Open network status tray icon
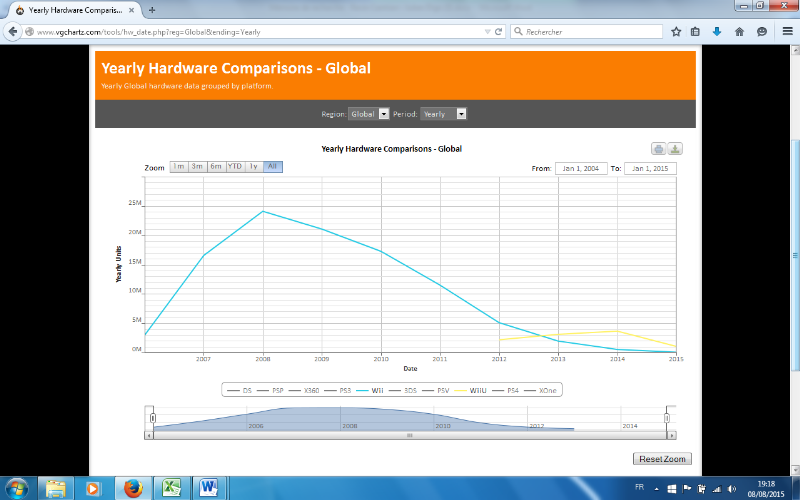This screenshot has height=500, width=800. [x=717, y=489]
